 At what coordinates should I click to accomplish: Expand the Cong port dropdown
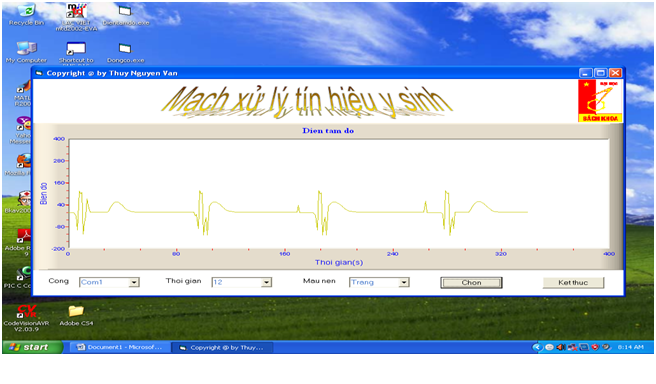133,282
